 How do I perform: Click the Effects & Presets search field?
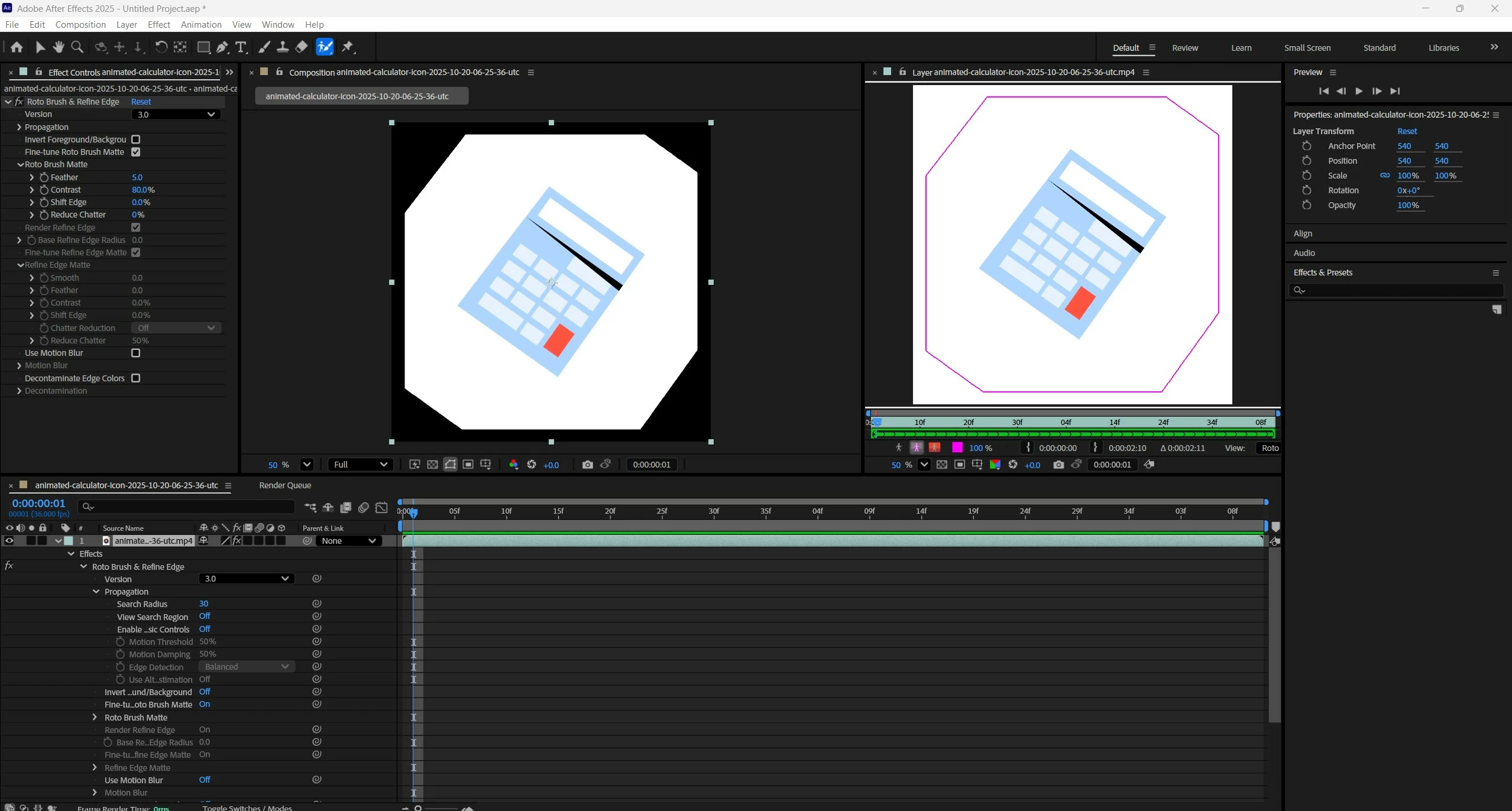[x=1401, y=290]
